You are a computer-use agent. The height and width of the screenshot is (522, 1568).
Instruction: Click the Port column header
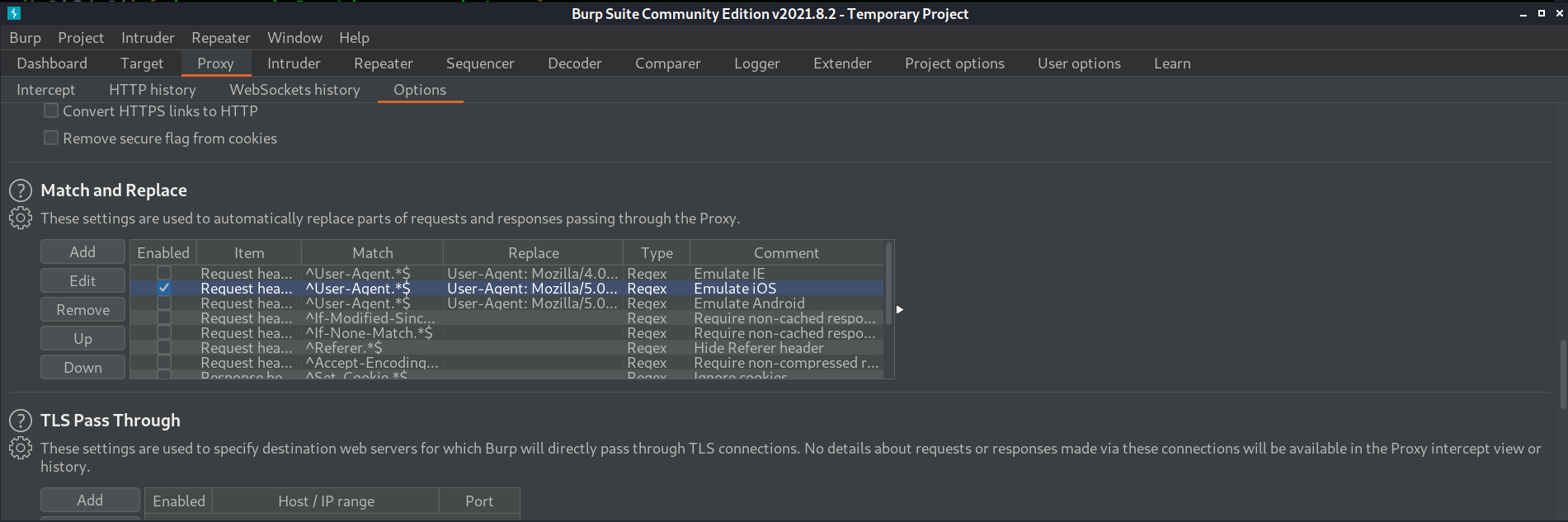(x=479, y=501)
